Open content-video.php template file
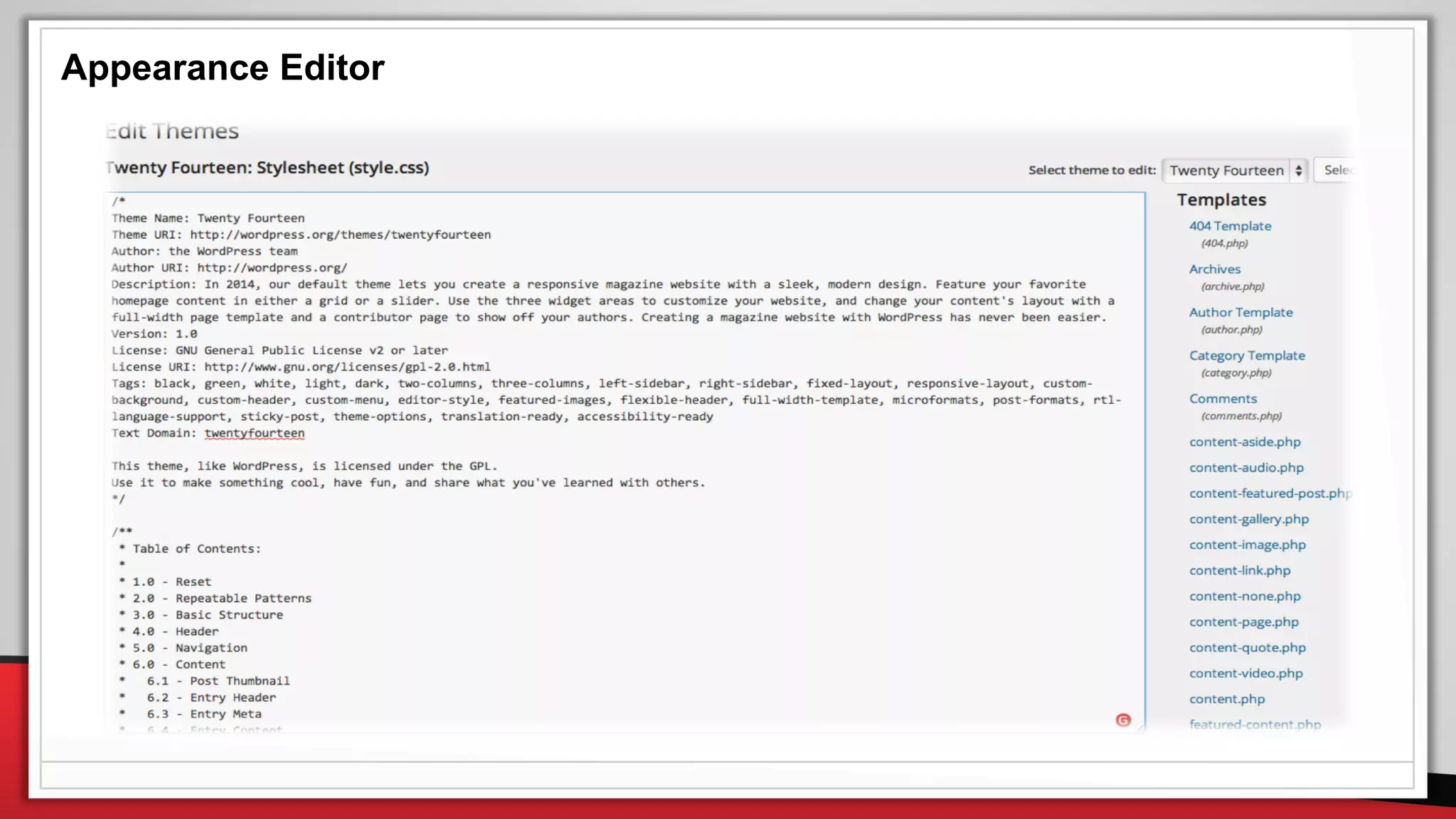The height and width of the screenshot is (819, 1456). [1246, 673]
